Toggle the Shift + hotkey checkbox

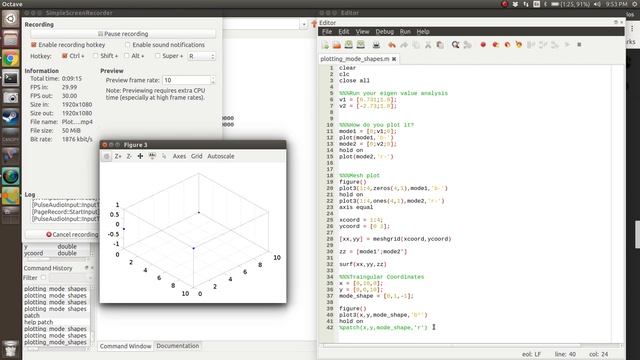tap(95, 56)
